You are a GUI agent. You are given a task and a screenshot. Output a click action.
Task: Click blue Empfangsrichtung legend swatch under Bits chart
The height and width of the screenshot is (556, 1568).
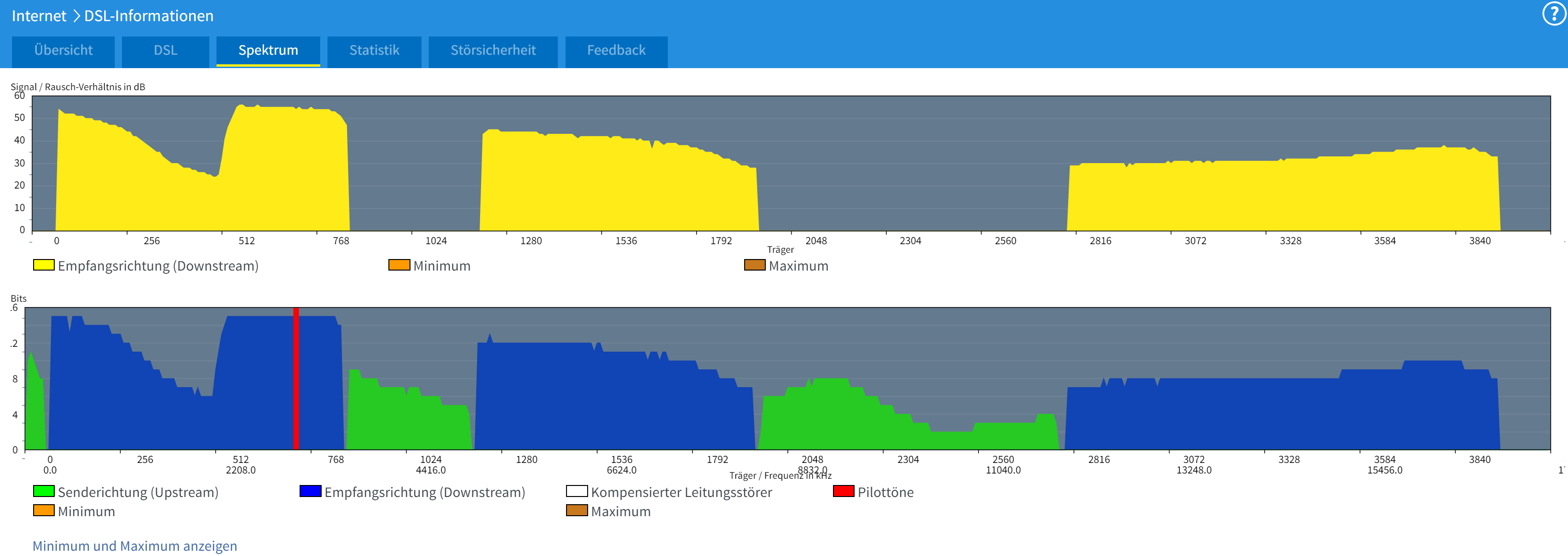tap(310, 492)
